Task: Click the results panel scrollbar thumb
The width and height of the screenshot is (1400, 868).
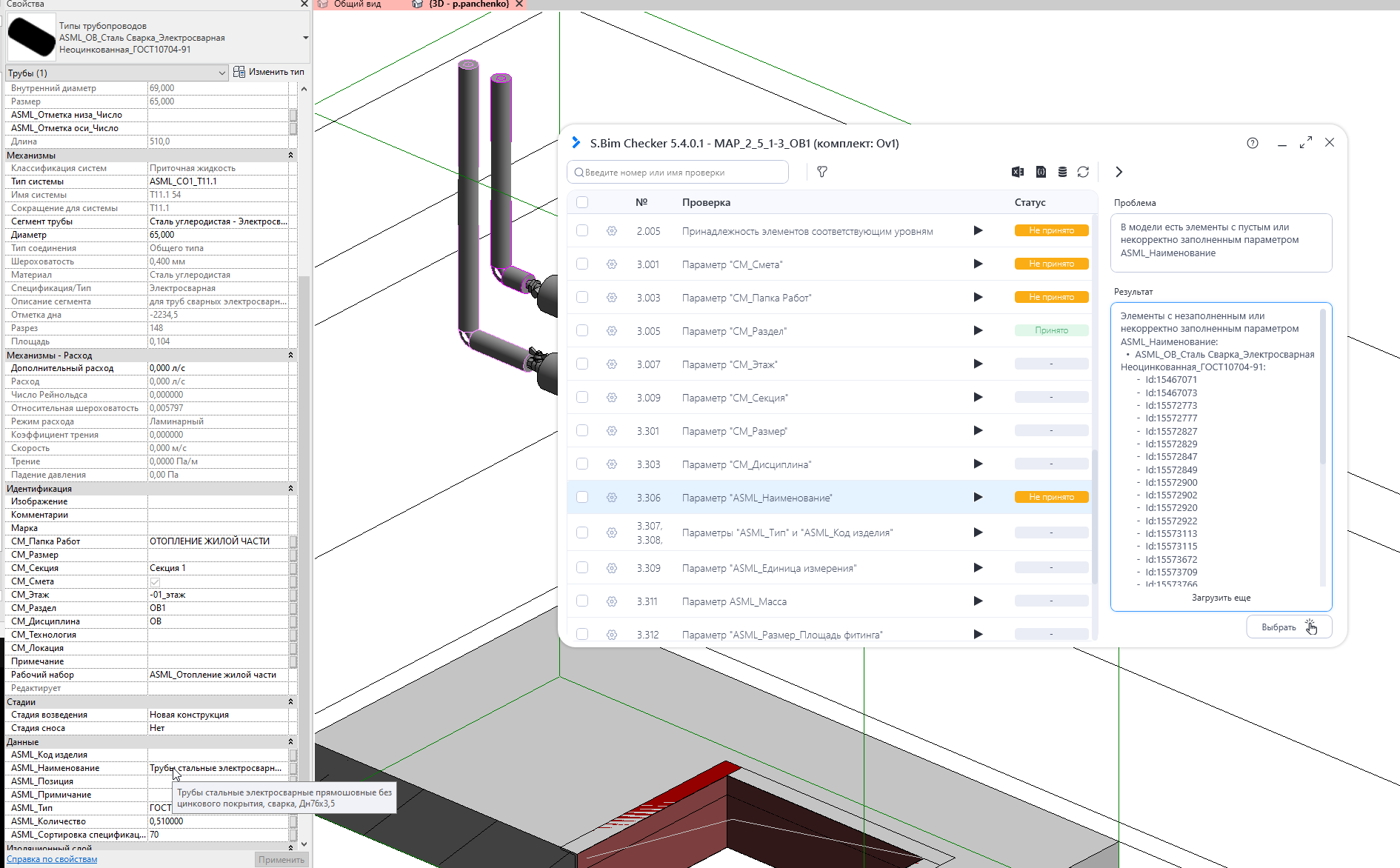Action: [1323, 386]
